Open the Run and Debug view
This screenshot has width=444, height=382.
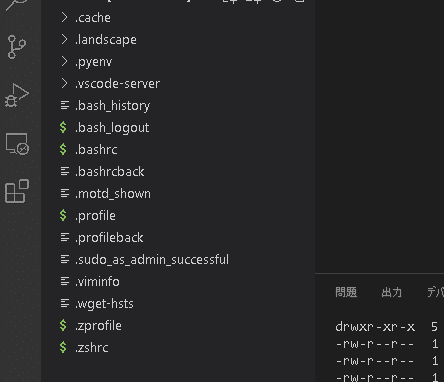pyautogui.click(x=17, y=95)
